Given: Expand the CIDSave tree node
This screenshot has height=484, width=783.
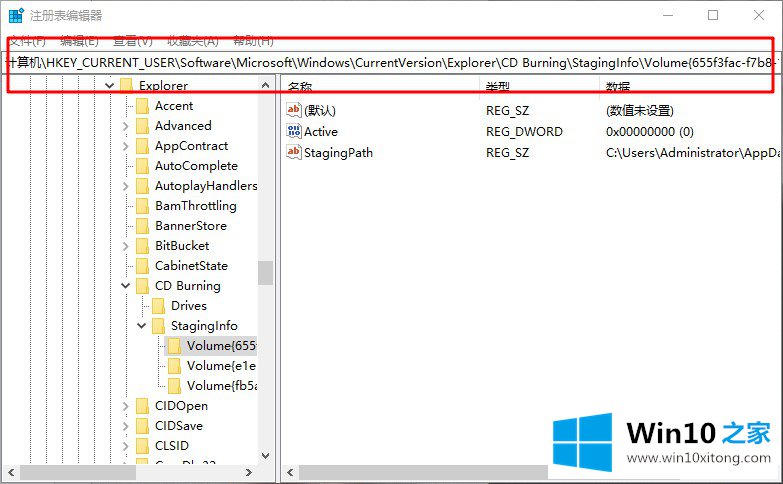Looking at the screenshot, I should tap(126, 426).
